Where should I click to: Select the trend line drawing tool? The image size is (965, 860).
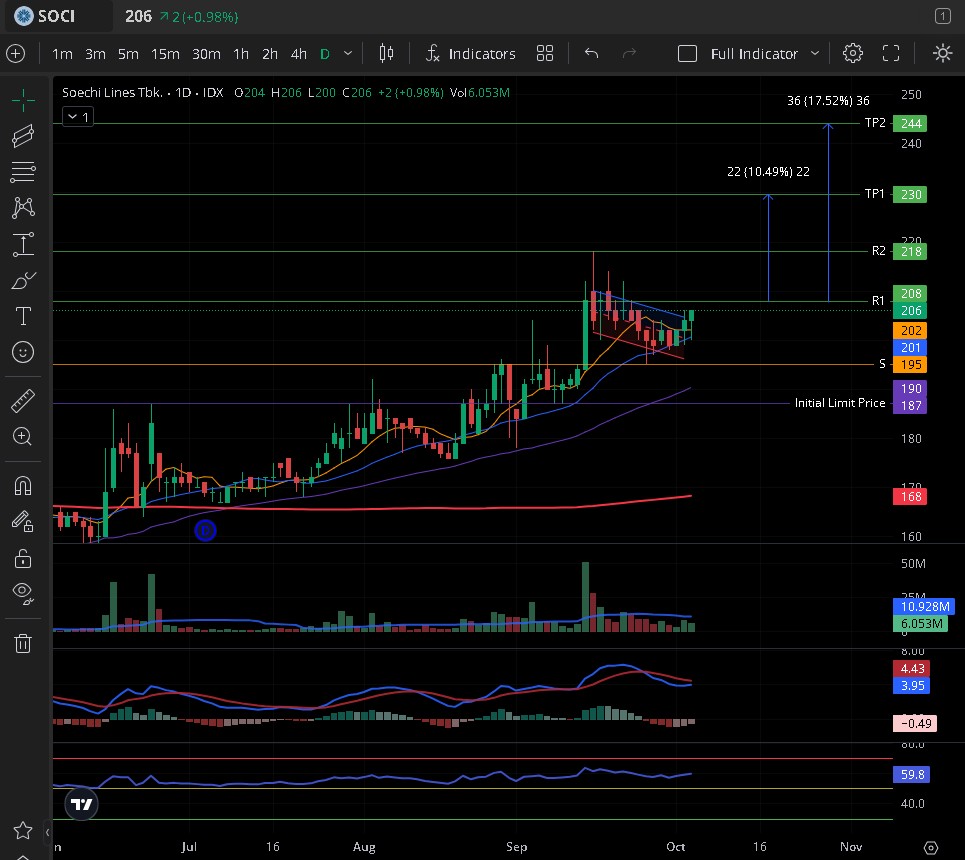tap(22, 136)
